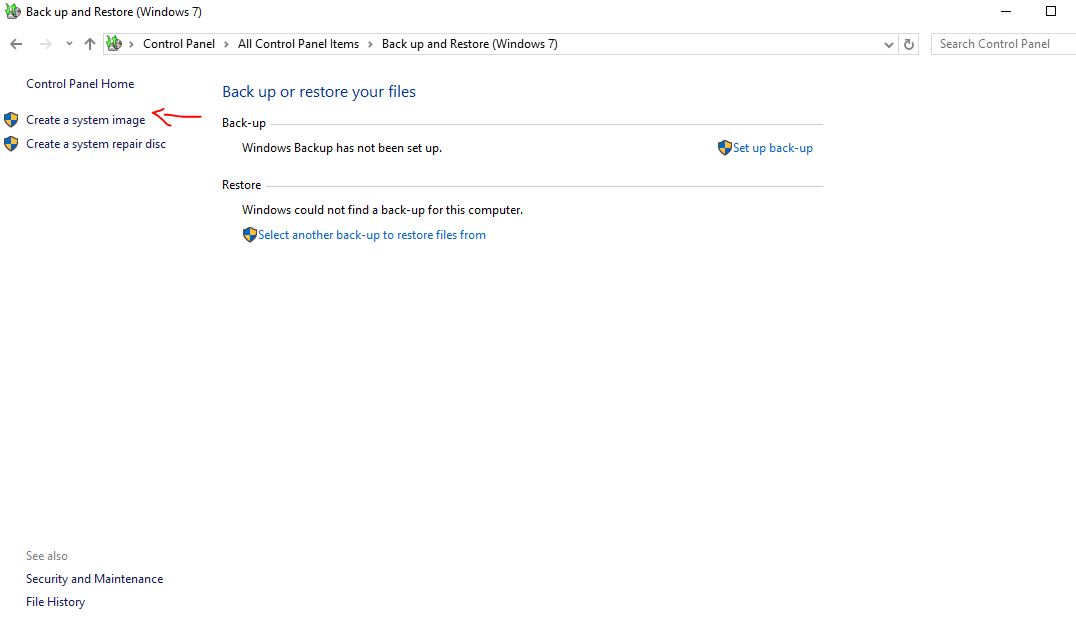Click Back up and Restore (Windows 7) breadcrumb
Viewport: 1076px width, 627px height.
(x=469, y=44)
